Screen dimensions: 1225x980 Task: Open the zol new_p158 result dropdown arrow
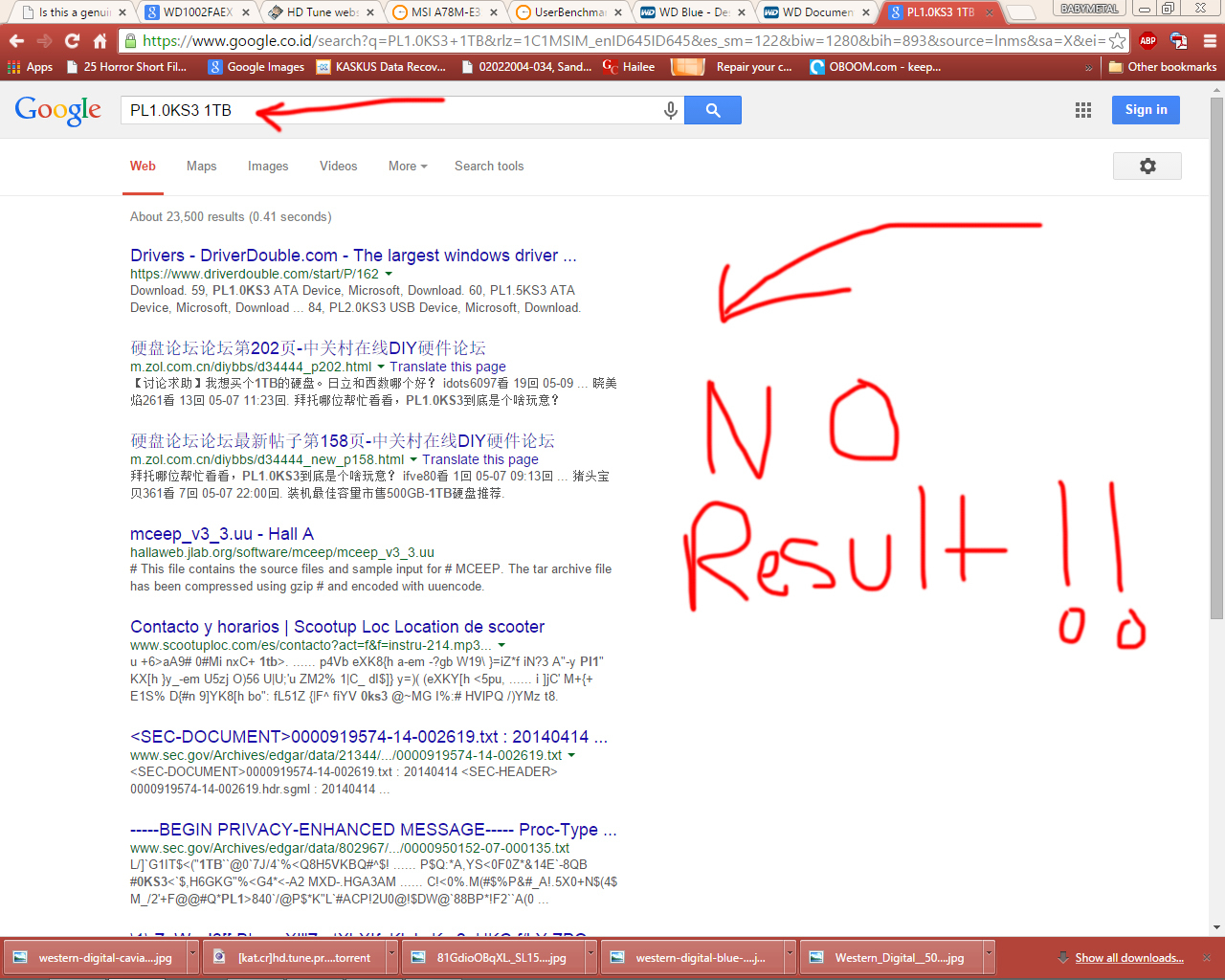coord(413,459)
